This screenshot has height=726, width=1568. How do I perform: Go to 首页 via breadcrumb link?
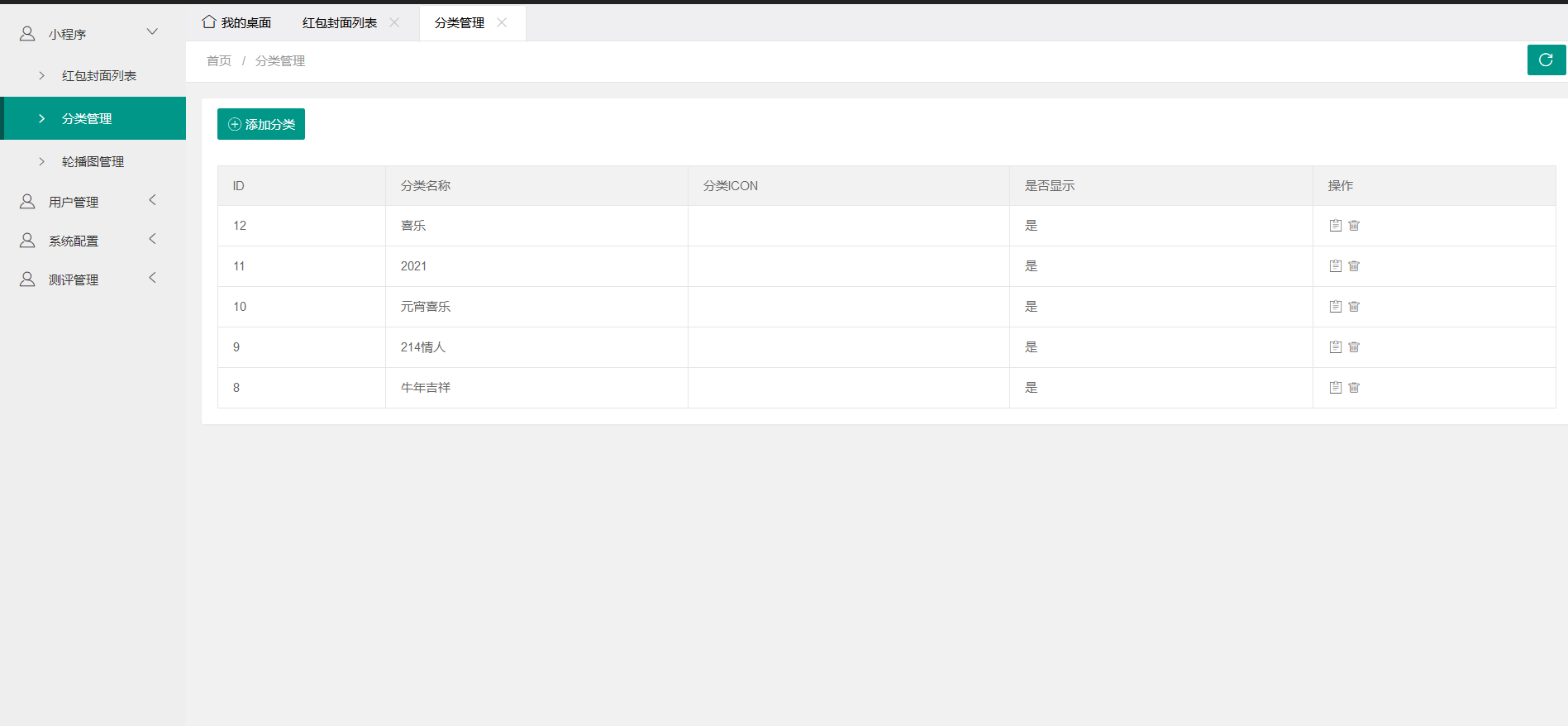[219, 61]
